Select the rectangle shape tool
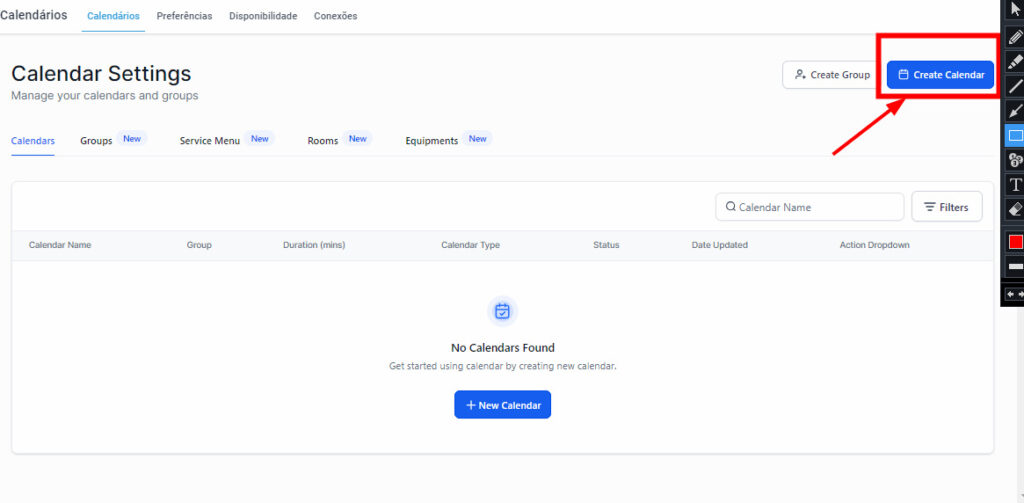 pyautogui.click(x=1015, y=136)
